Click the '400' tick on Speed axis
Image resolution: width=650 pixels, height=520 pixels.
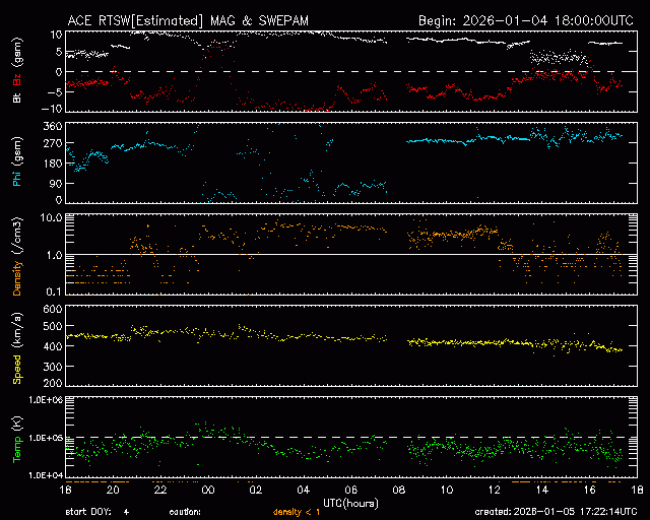tap(53, 346)
